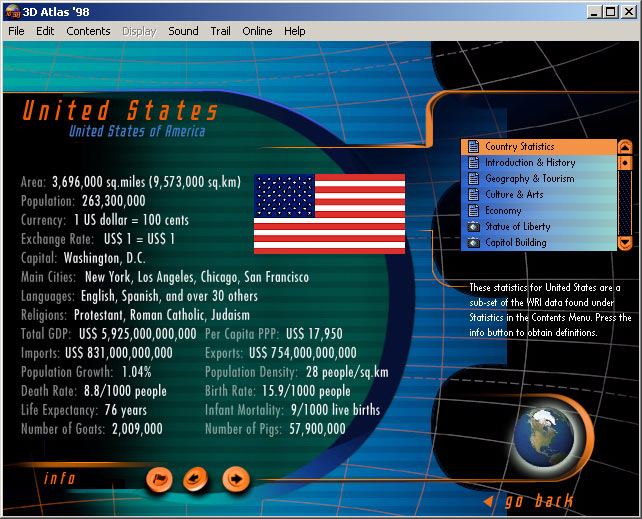This screenshot has height=519, width=642.
Task: Open the Trail menu
Action: pos(221,31)
